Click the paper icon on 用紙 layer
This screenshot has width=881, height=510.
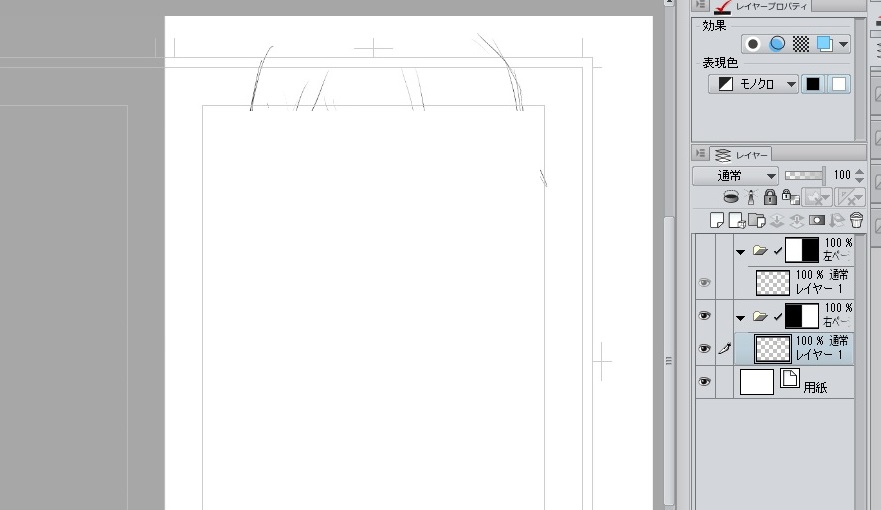coord(789,379)
